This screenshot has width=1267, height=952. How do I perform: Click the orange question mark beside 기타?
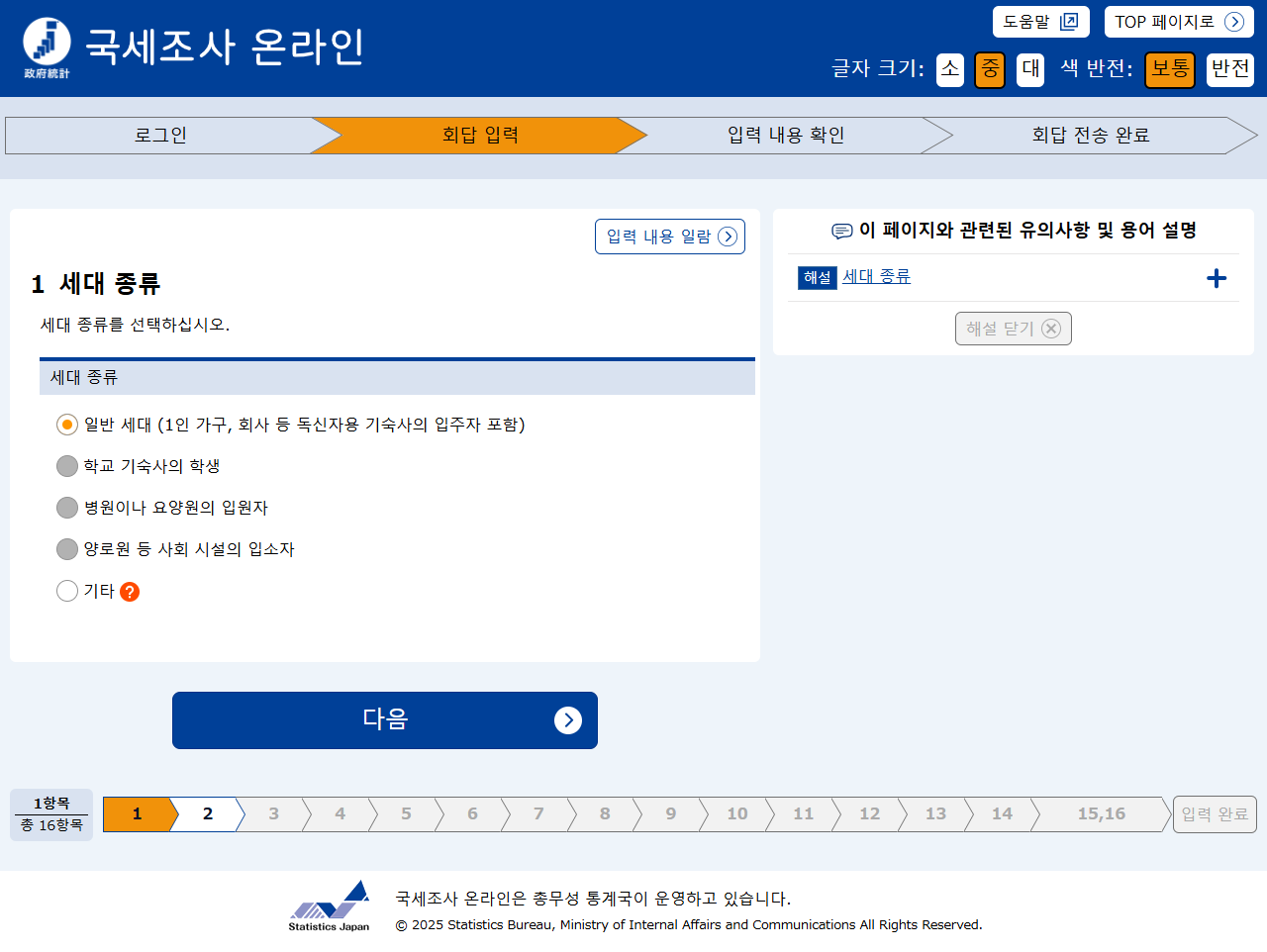click(x=130, y=592)
